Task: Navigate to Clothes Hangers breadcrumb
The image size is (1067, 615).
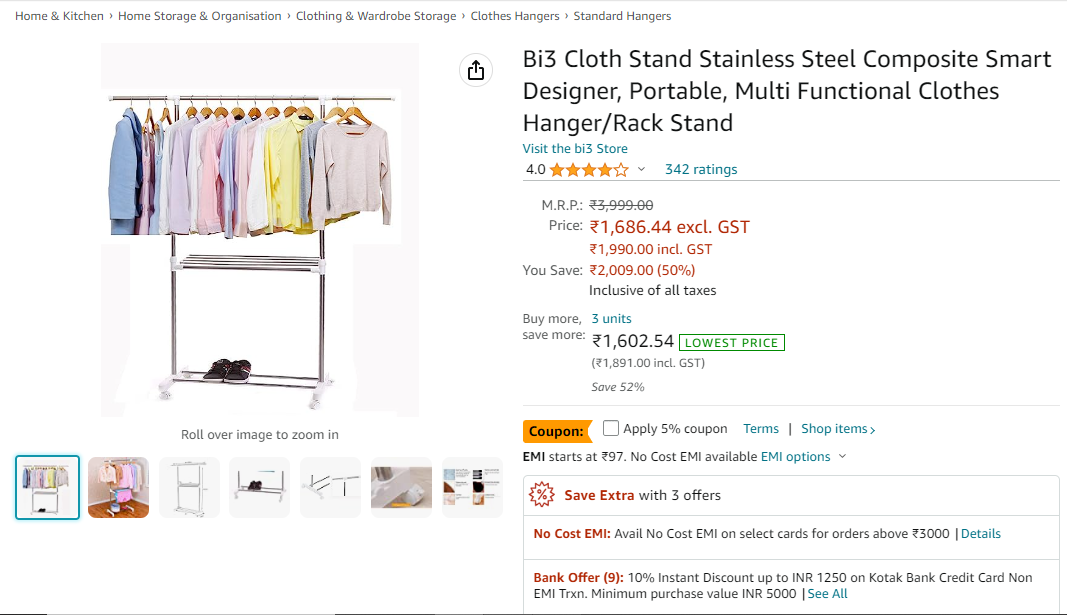Action: coord(516,16)
